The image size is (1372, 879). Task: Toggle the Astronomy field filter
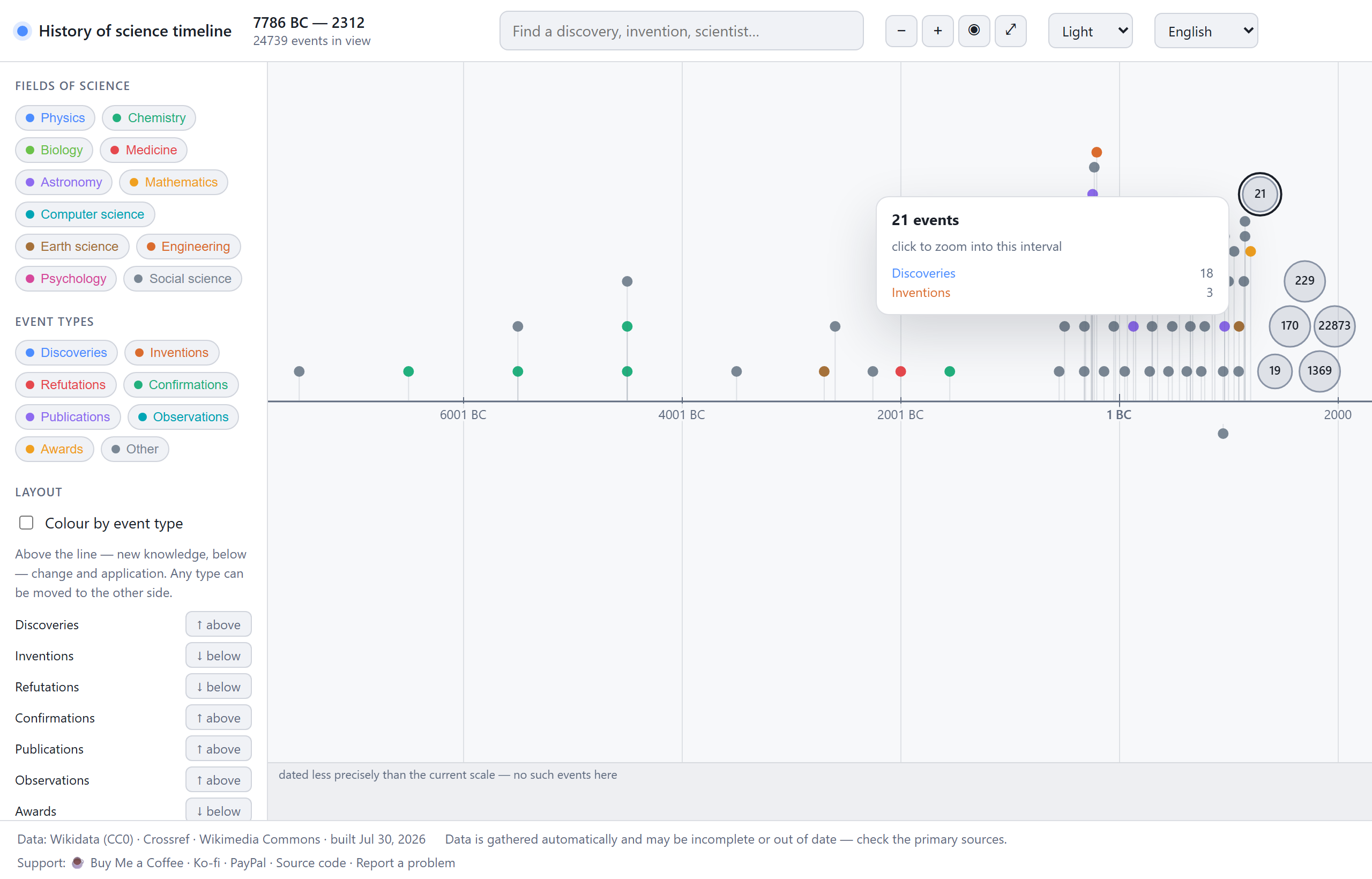point(64,182)
